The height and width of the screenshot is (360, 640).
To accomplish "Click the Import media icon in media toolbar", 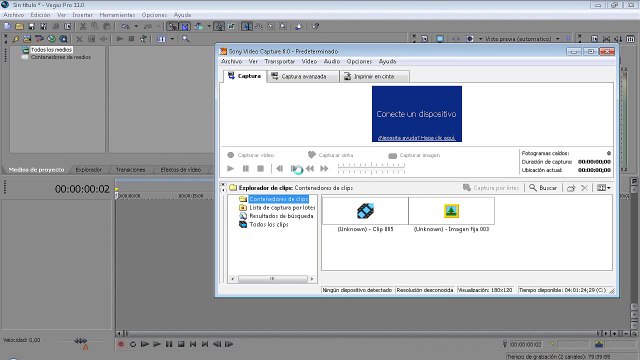I will tap(27, 39).
